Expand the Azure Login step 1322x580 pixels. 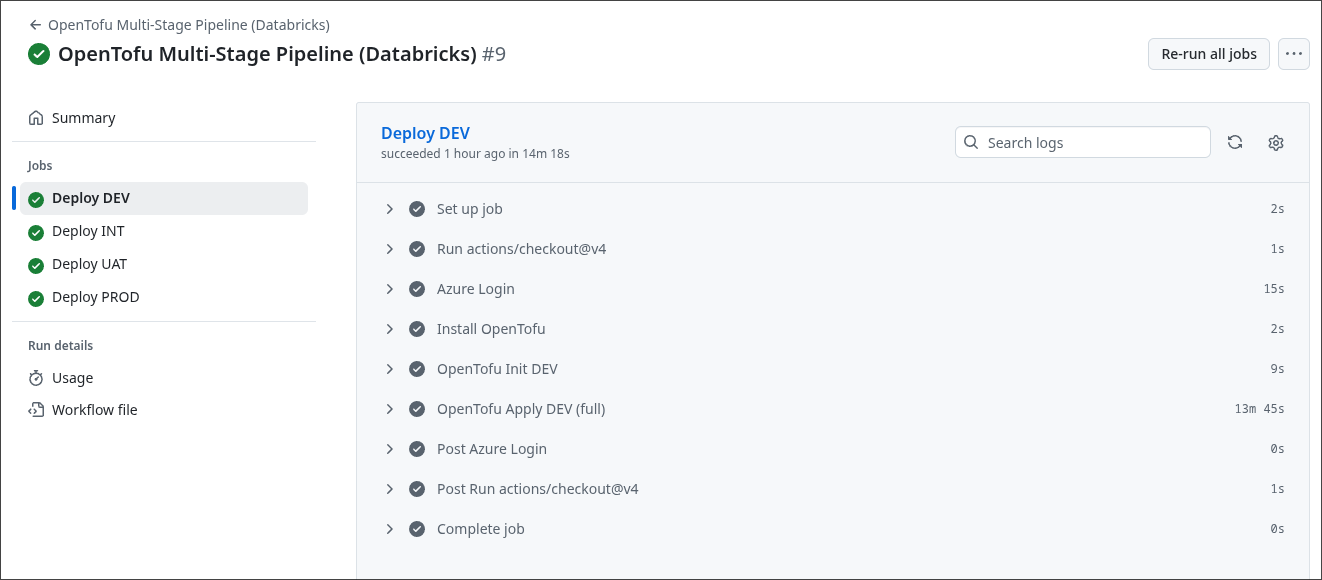pyautogui.click(x=390, y=289)
